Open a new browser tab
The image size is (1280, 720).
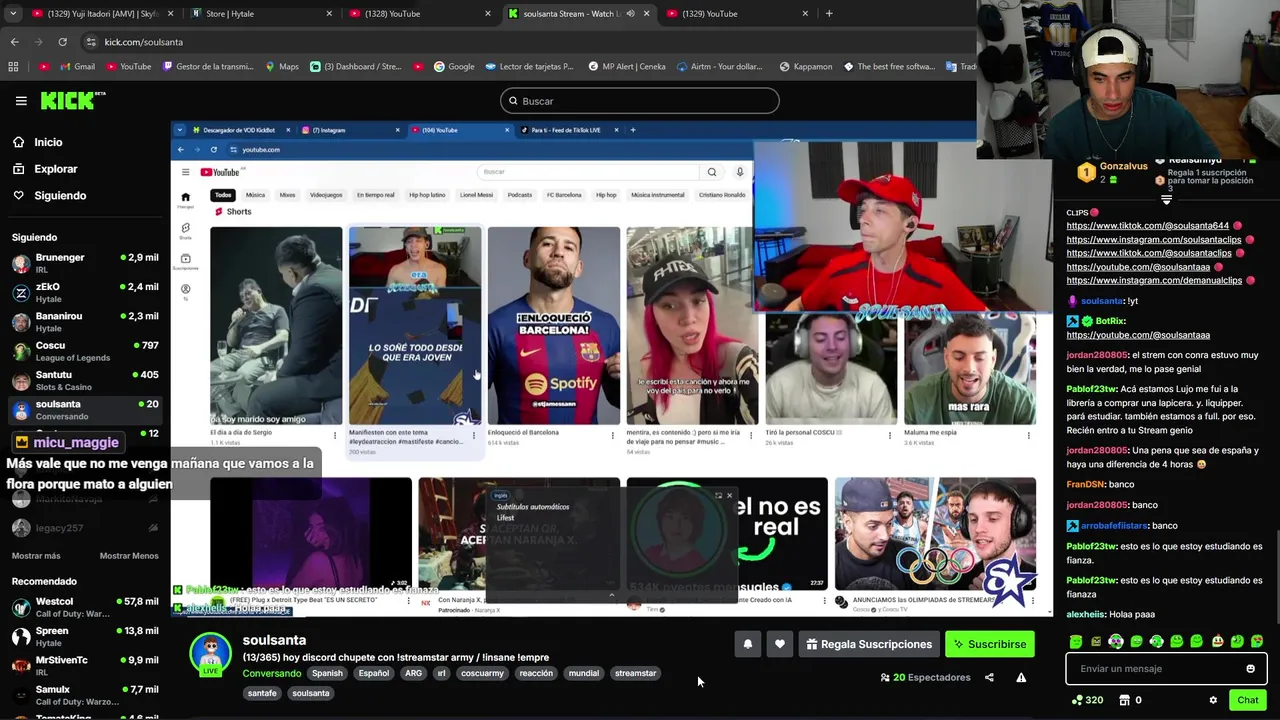tap(829, 14)
